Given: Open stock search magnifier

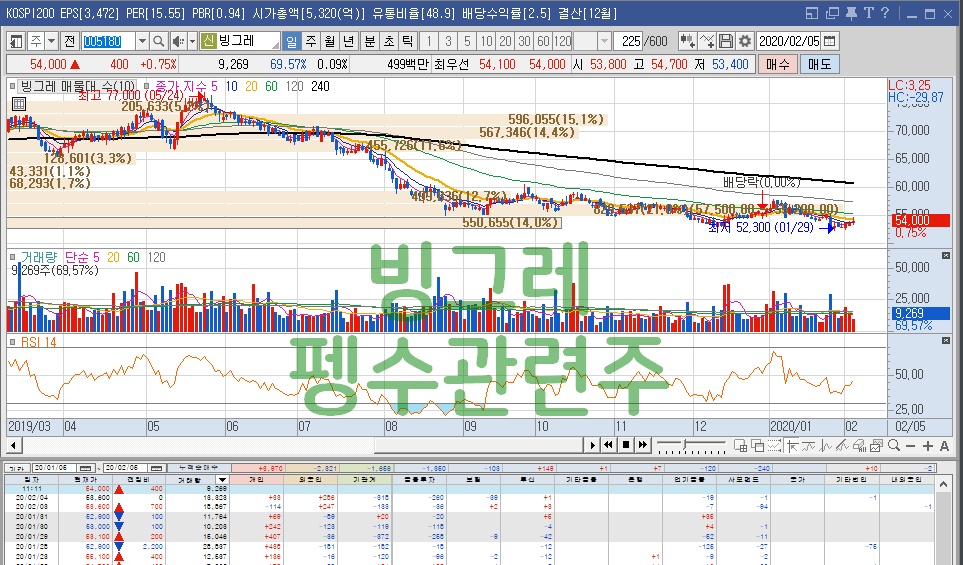Looking at the screenshot, I should pyautogui.click(x=159, y=41).
